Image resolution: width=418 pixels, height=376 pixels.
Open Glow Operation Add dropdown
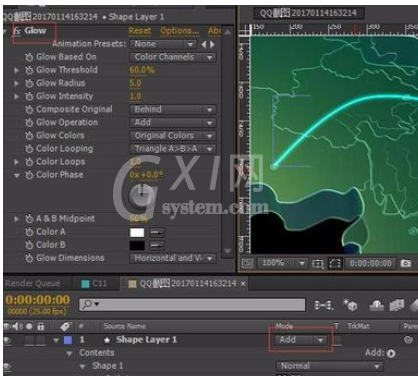[x=173, y=123]
